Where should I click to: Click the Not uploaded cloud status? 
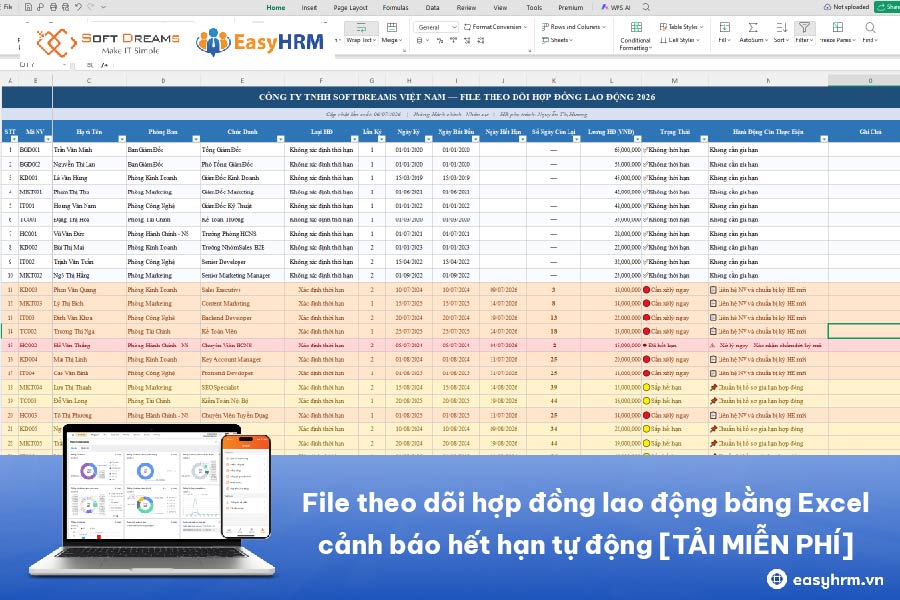pos(846,7)
